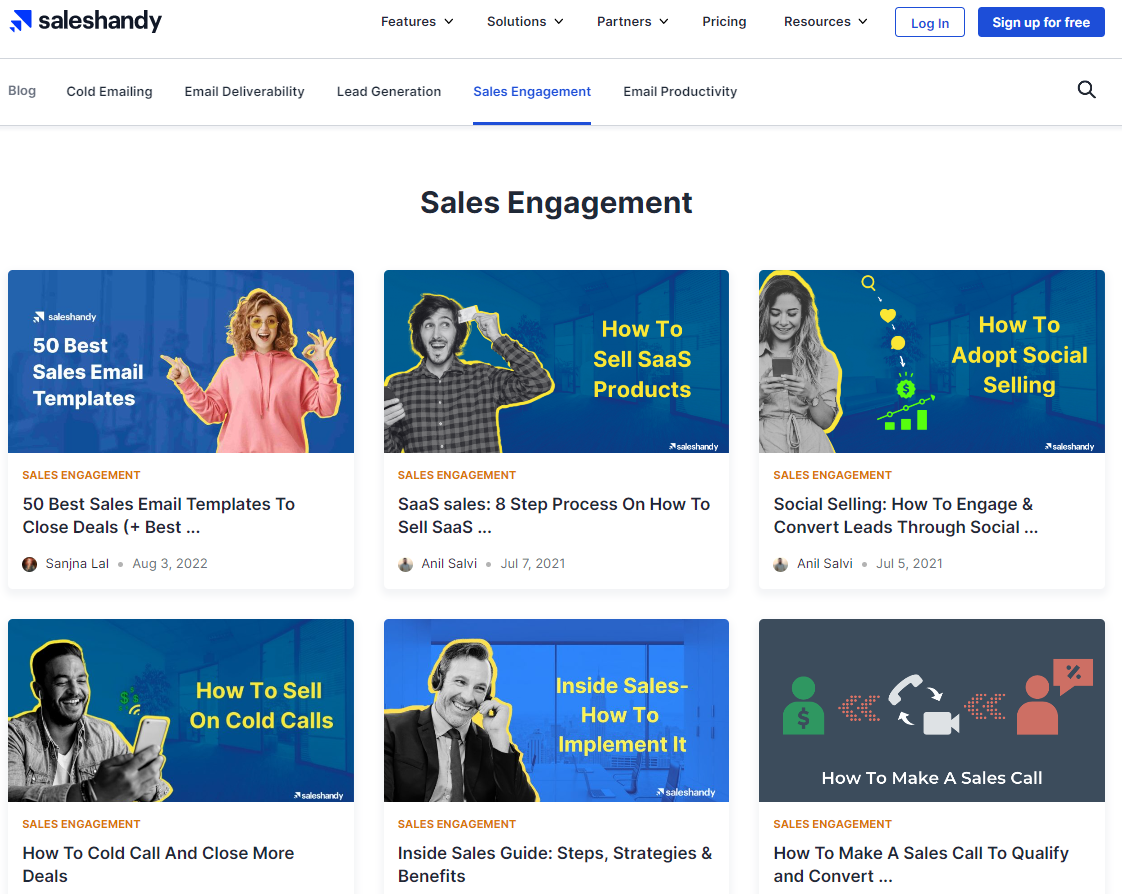Viewport: 1122px width, 894px height.
Task: Open the Pricing page
Action: click(724, 21)
